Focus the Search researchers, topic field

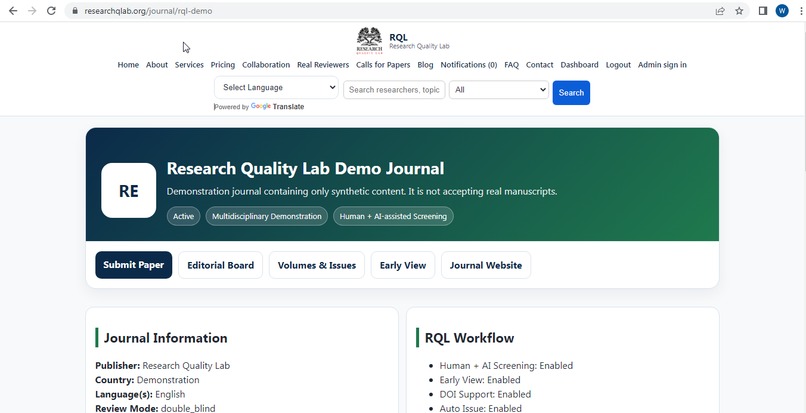click(394, 89)
